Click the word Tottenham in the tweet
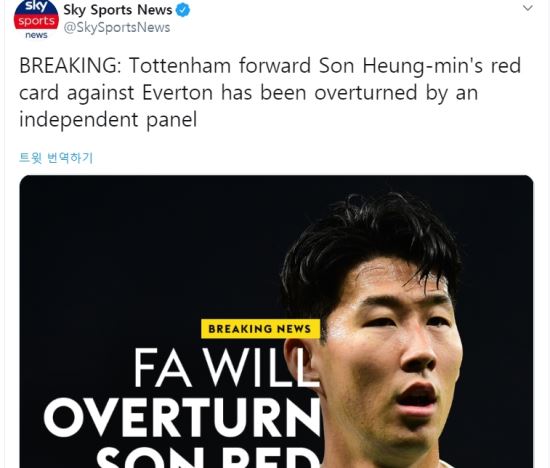This screenshot has width=550, height=468. point(180,66)
